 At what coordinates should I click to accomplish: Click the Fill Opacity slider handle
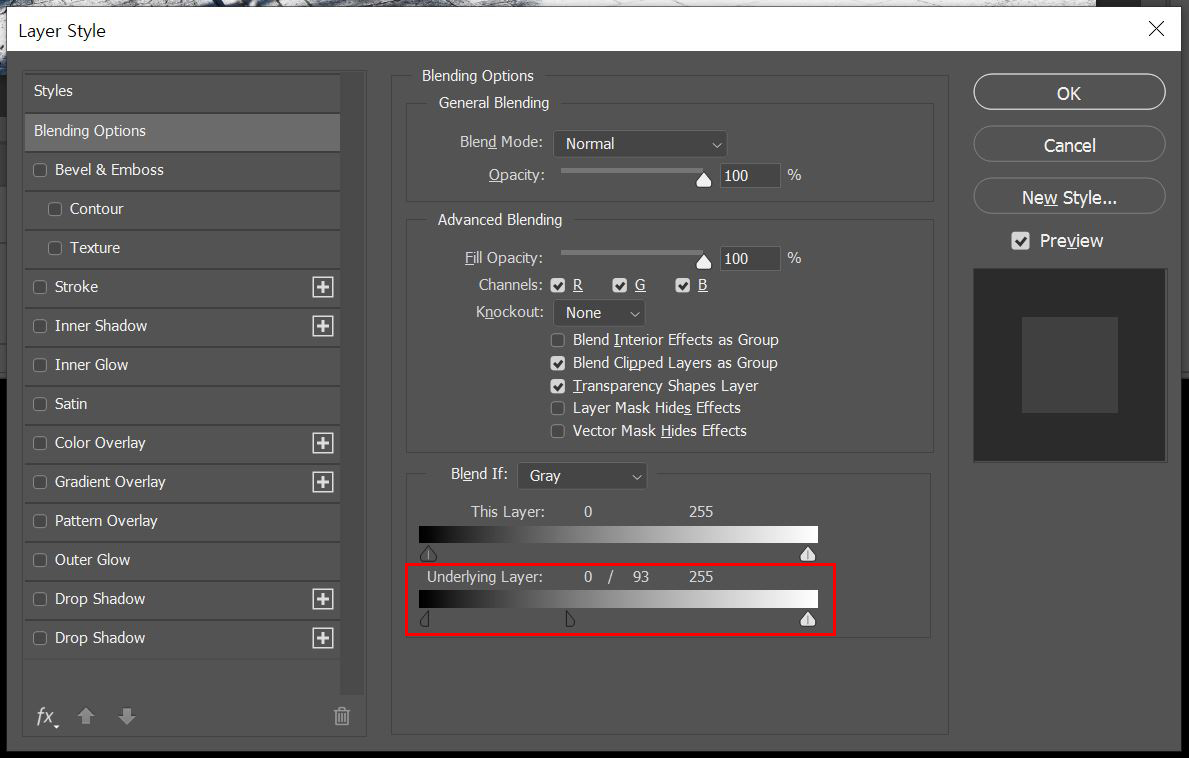[704, 262]
